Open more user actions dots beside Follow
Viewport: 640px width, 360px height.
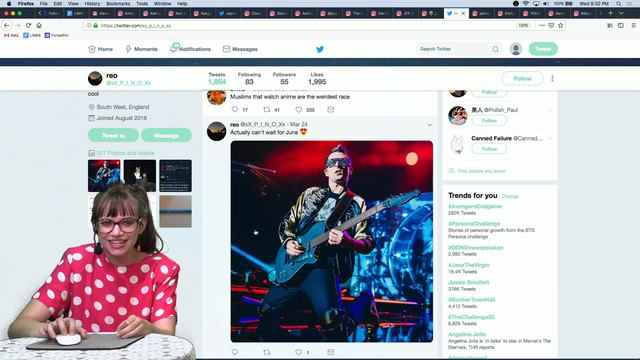coord(552,78)
